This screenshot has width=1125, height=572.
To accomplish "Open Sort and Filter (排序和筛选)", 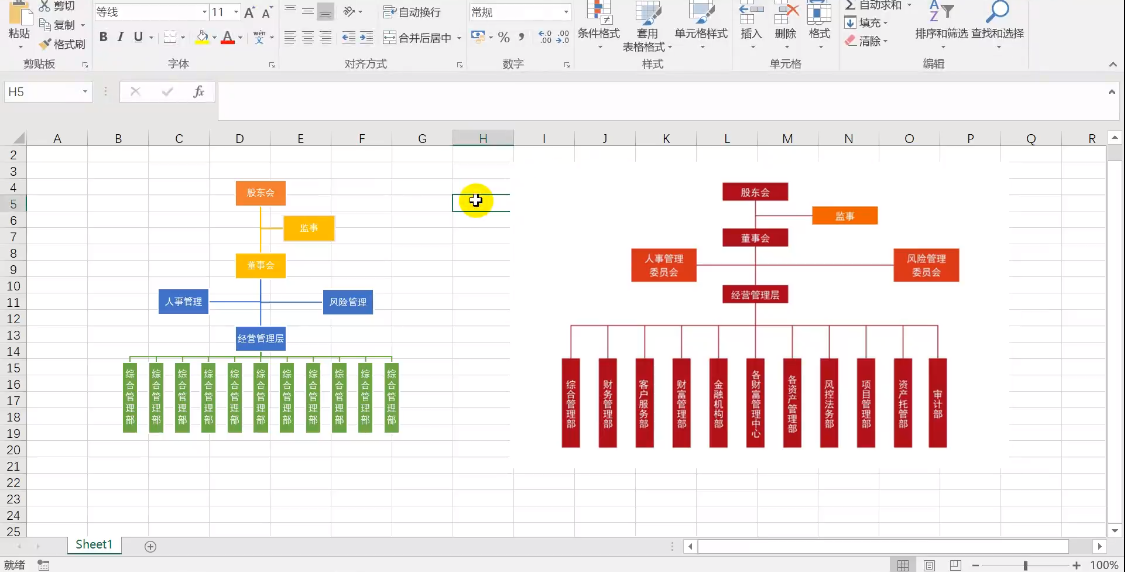I will [941, 25].
